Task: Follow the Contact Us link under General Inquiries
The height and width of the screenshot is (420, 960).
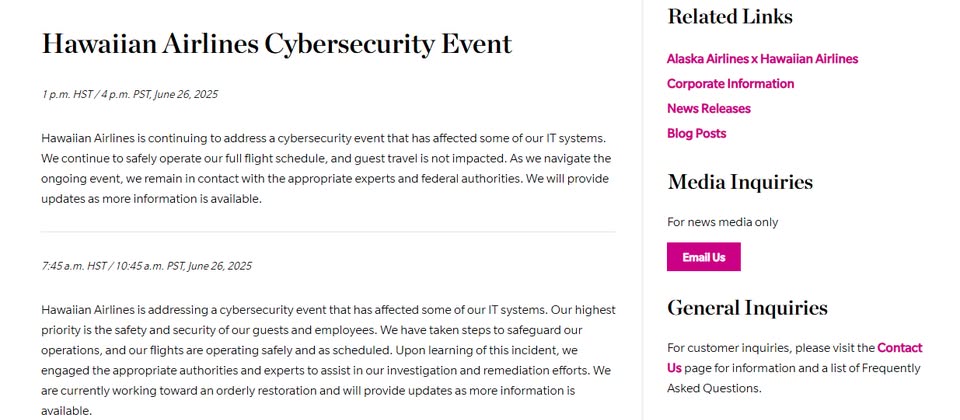Action: (899, 348)
